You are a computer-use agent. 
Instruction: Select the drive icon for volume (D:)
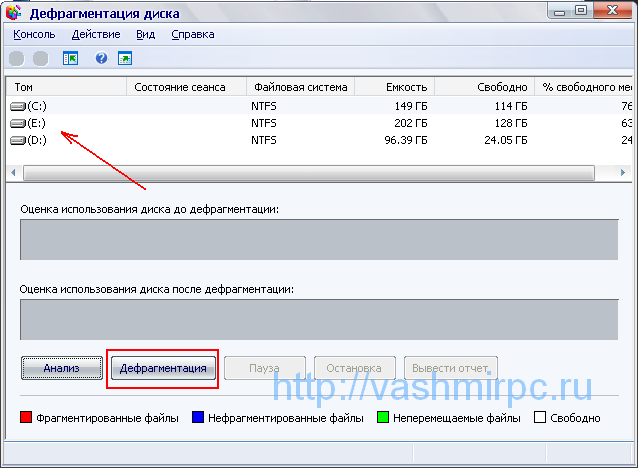[x=17, y=141]
